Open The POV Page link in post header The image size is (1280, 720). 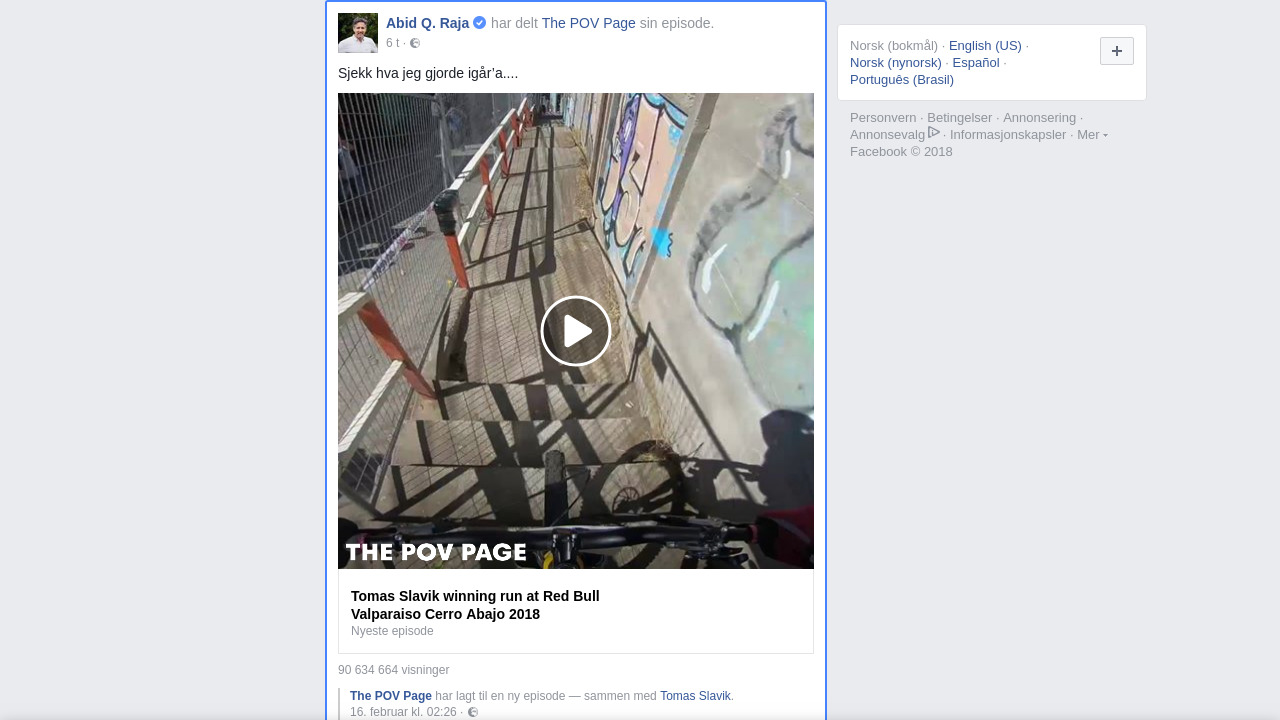(588, 23)
